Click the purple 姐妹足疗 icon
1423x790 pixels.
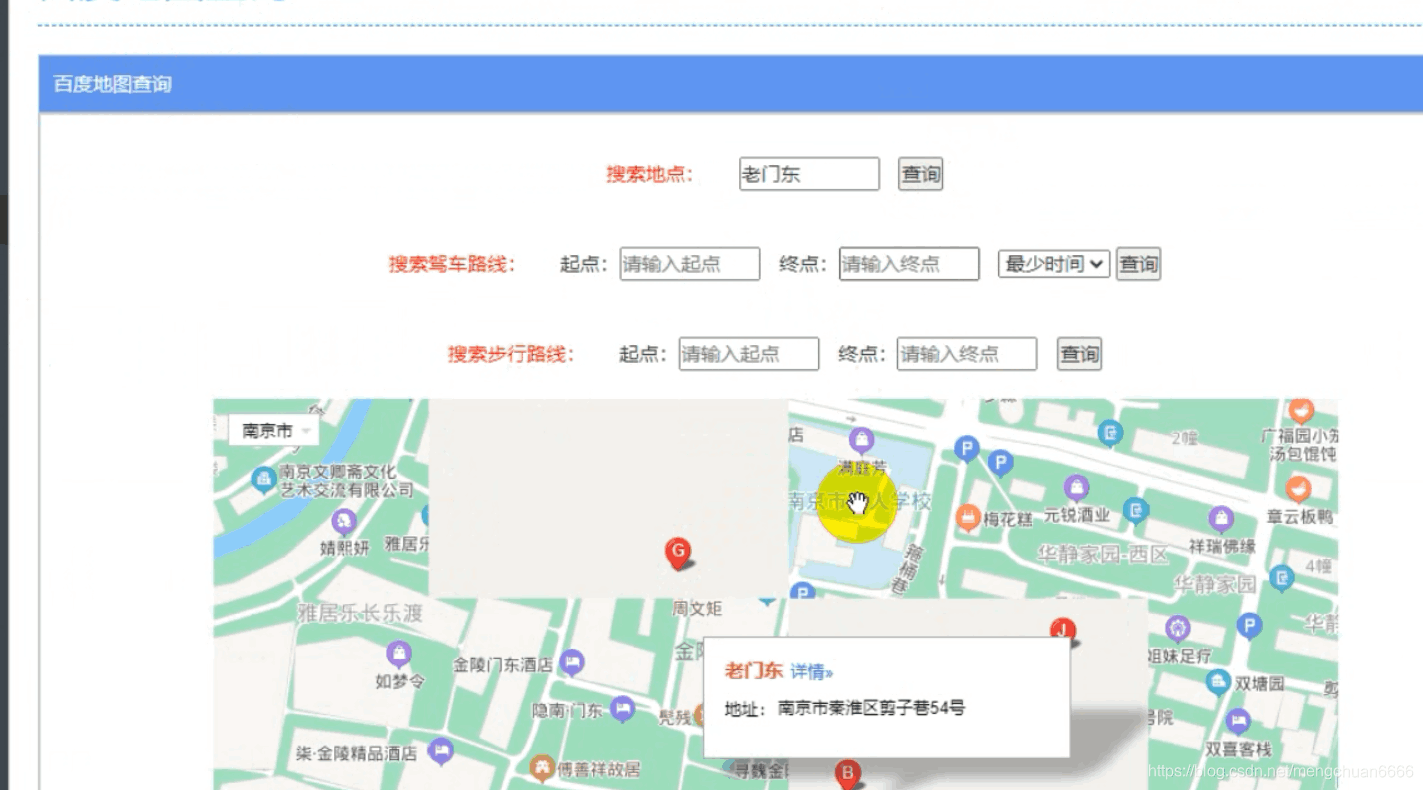tap(1178, 628)
